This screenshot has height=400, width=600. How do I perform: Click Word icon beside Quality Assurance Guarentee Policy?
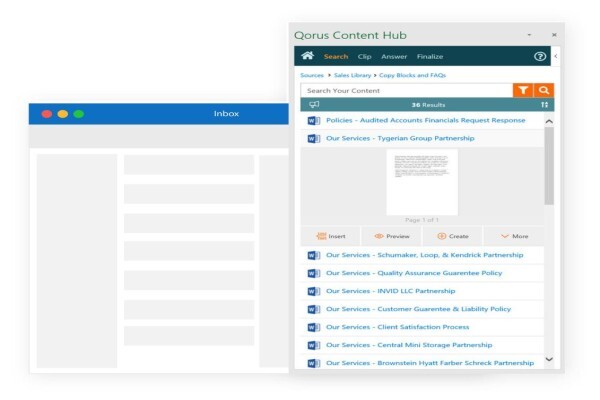tap(314, 273)
